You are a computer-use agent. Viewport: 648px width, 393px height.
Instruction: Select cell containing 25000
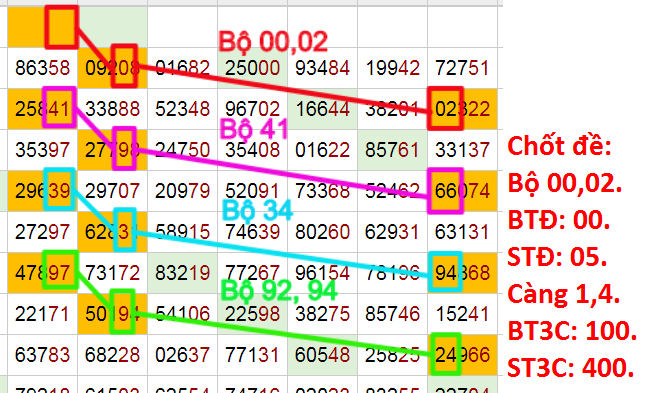pyautogui.click(x=253, y=68)
